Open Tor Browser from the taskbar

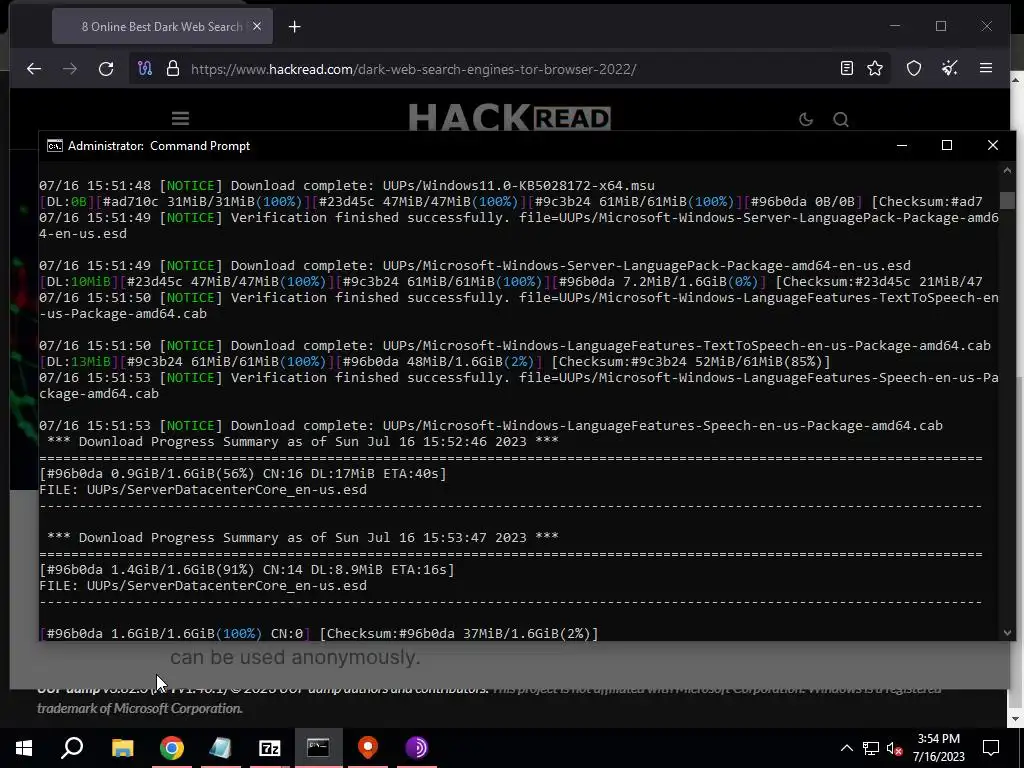click(x=417, y=748)
